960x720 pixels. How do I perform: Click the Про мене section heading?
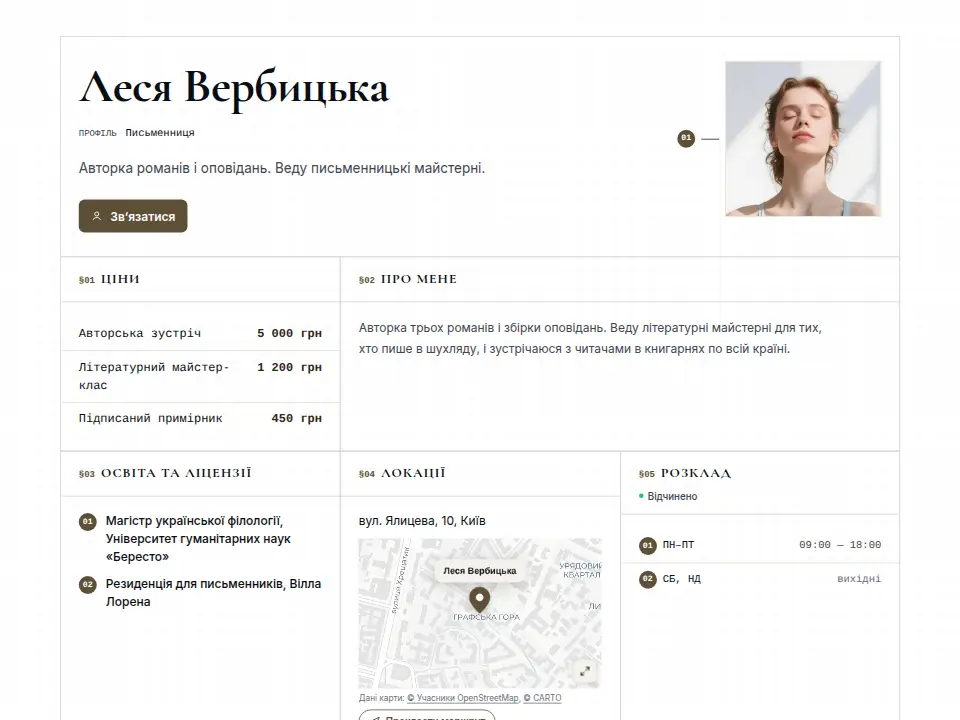pyautogui.click(x=419, y=279)
